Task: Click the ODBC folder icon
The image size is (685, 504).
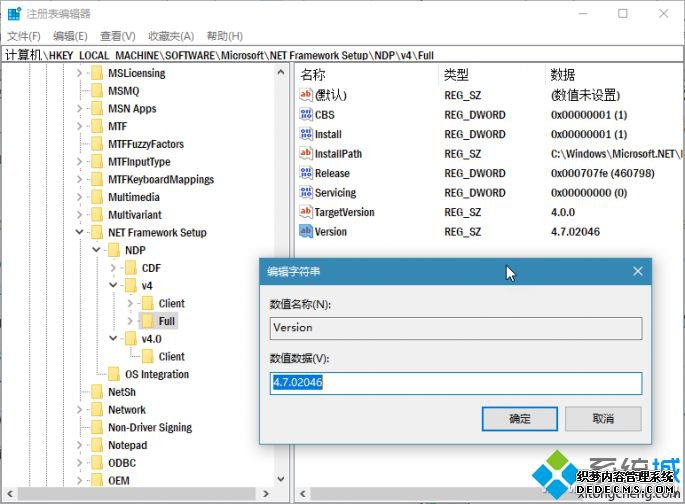Action: (97, 463)
